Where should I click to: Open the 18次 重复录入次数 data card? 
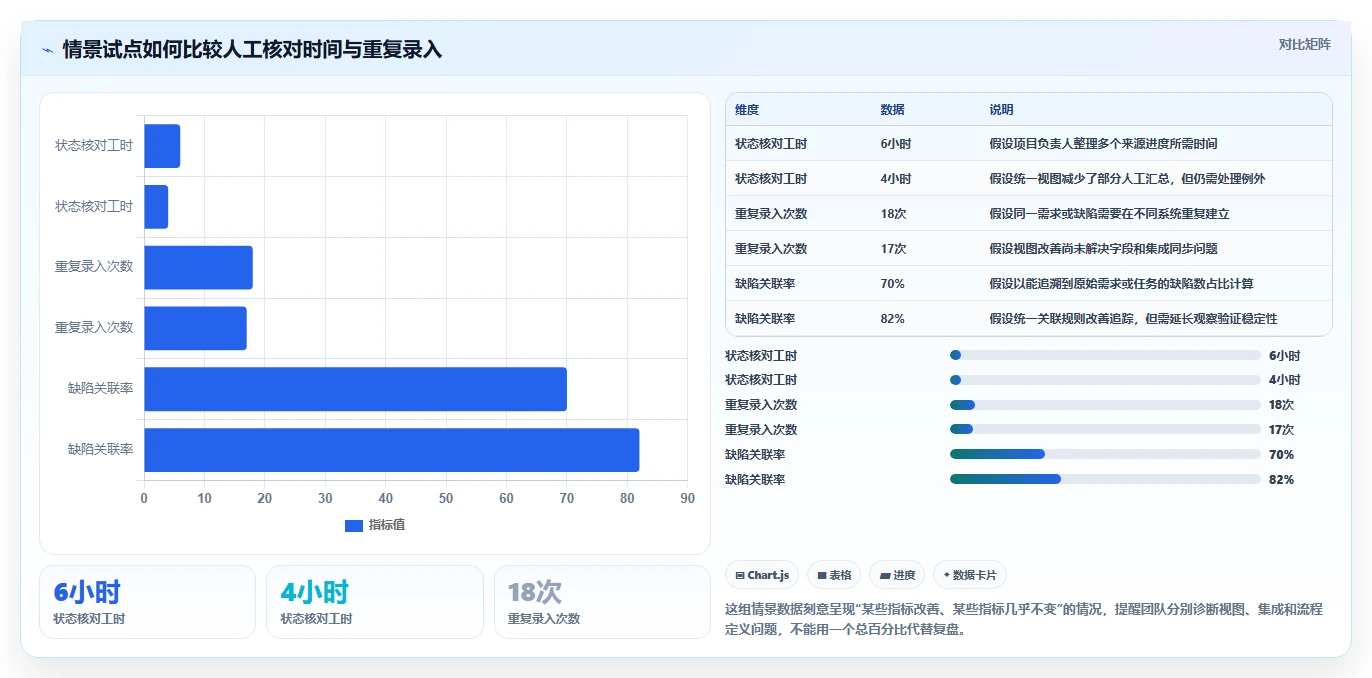pyautogui.click(x=602, y=602)
